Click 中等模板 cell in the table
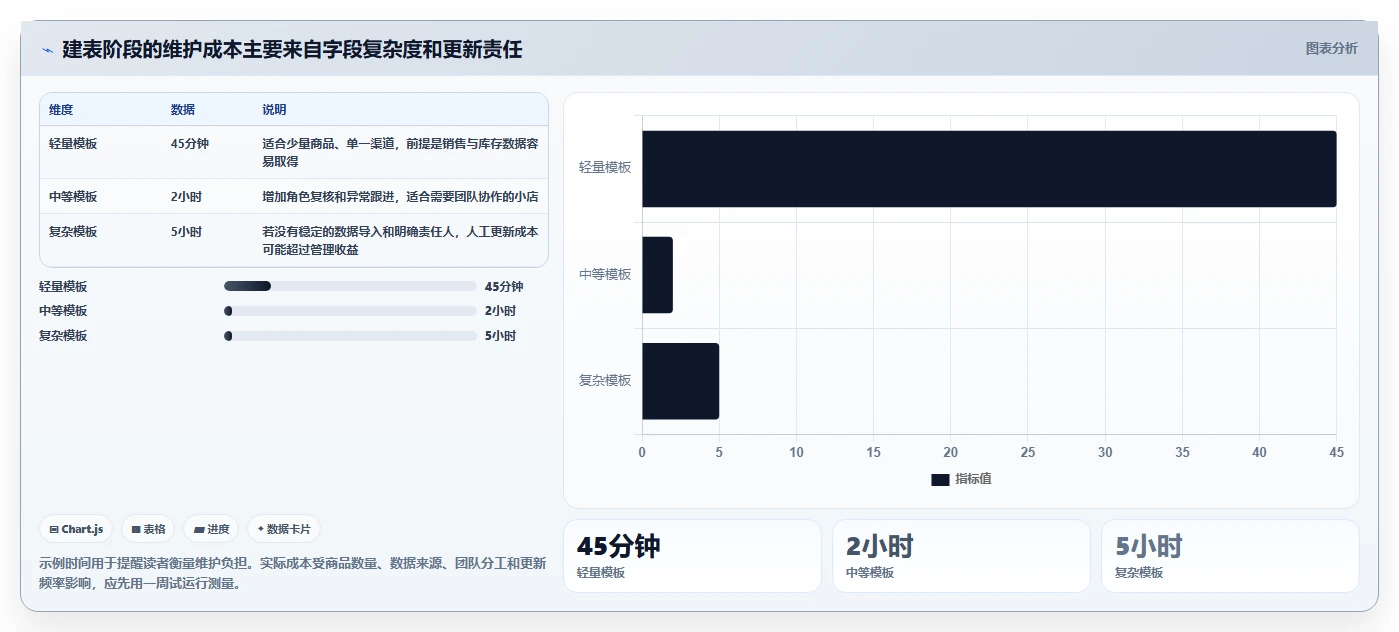The image size is (1399, 632). point(73,197)
